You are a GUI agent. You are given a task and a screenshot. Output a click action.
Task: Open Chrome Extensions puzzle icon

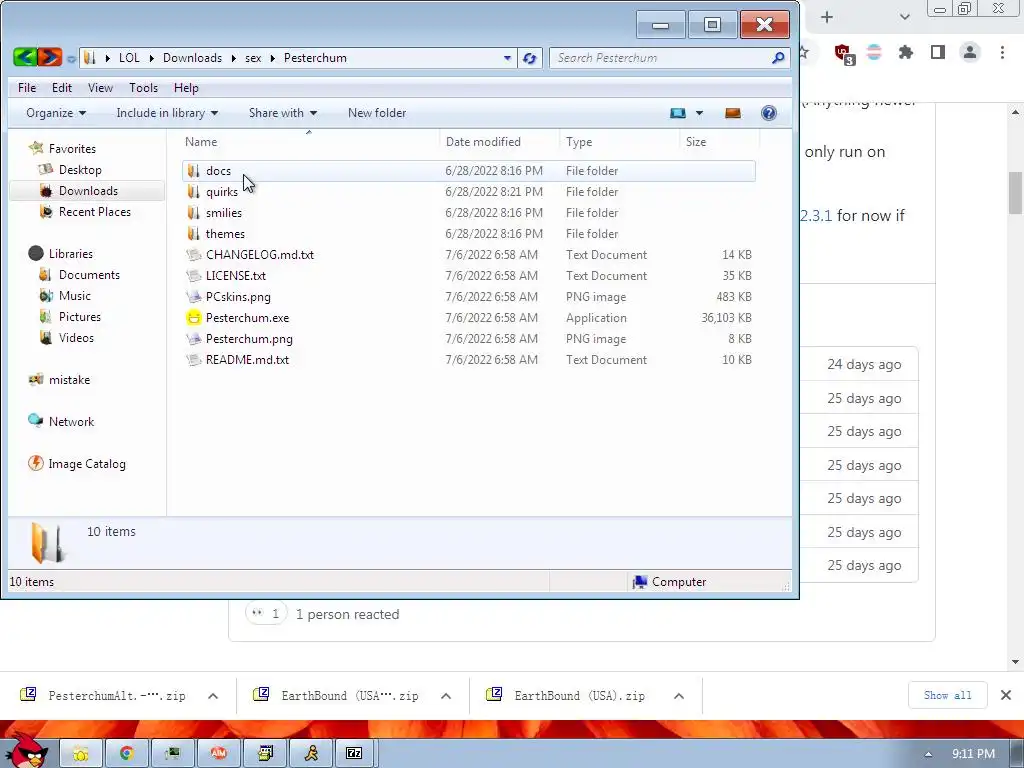(x=906, y=52)
